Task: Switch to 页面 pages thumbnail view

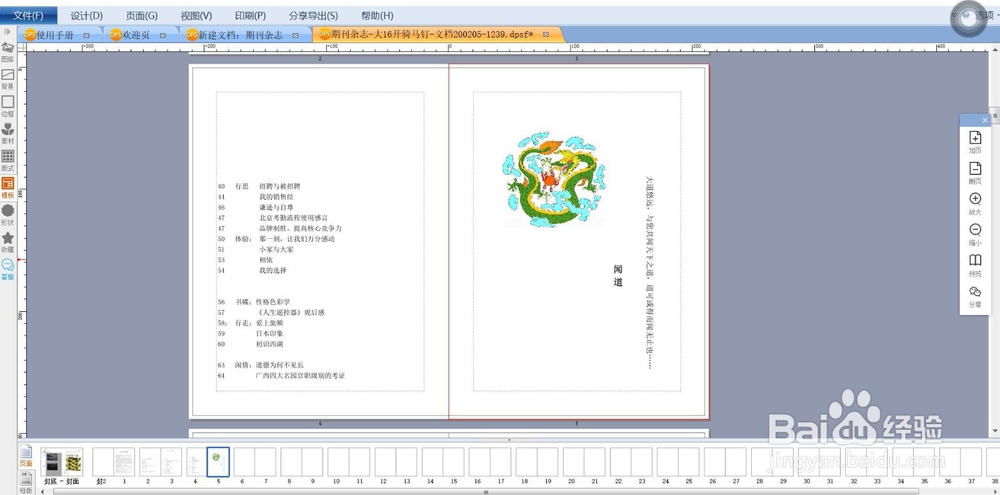Action: click(x=26, y=457)
